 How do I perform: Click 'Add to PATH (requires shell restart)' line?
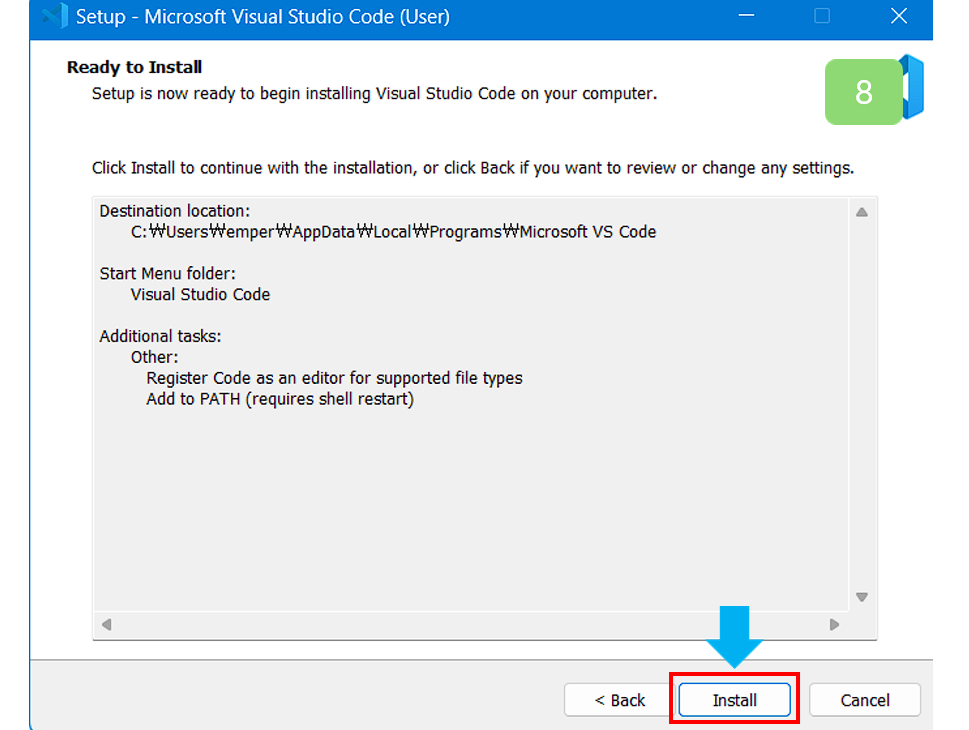click(280, 399)
